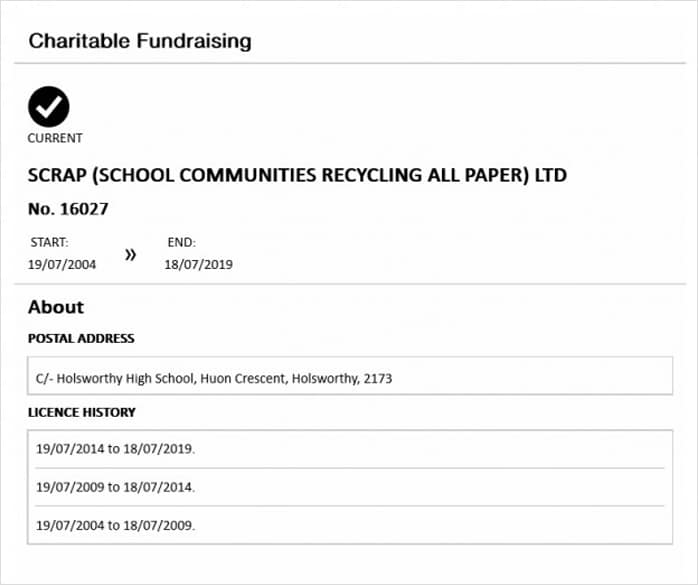This screenshot has width=698, height=585.
Task: Click the POSTAL ADDRESS label
Action: [x=81, y=338]
